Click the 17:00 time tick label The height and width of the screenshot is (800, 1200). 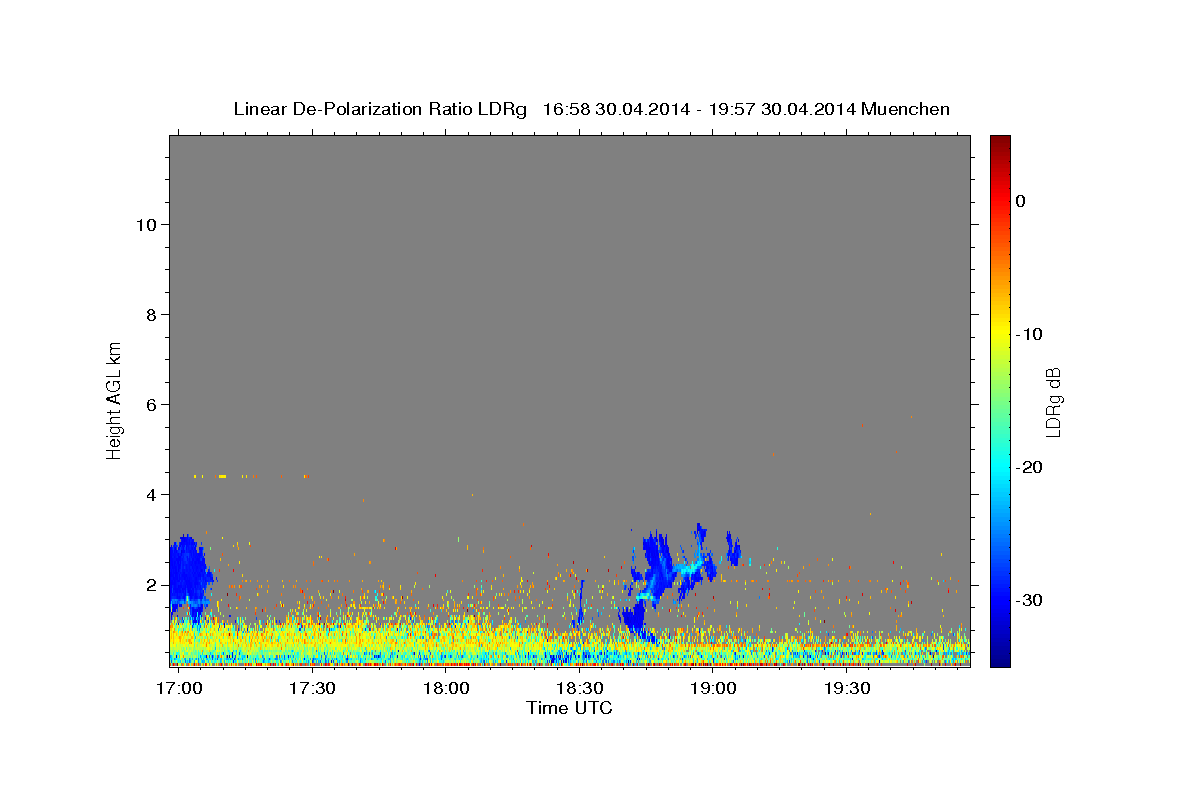(x=178, y=689)
